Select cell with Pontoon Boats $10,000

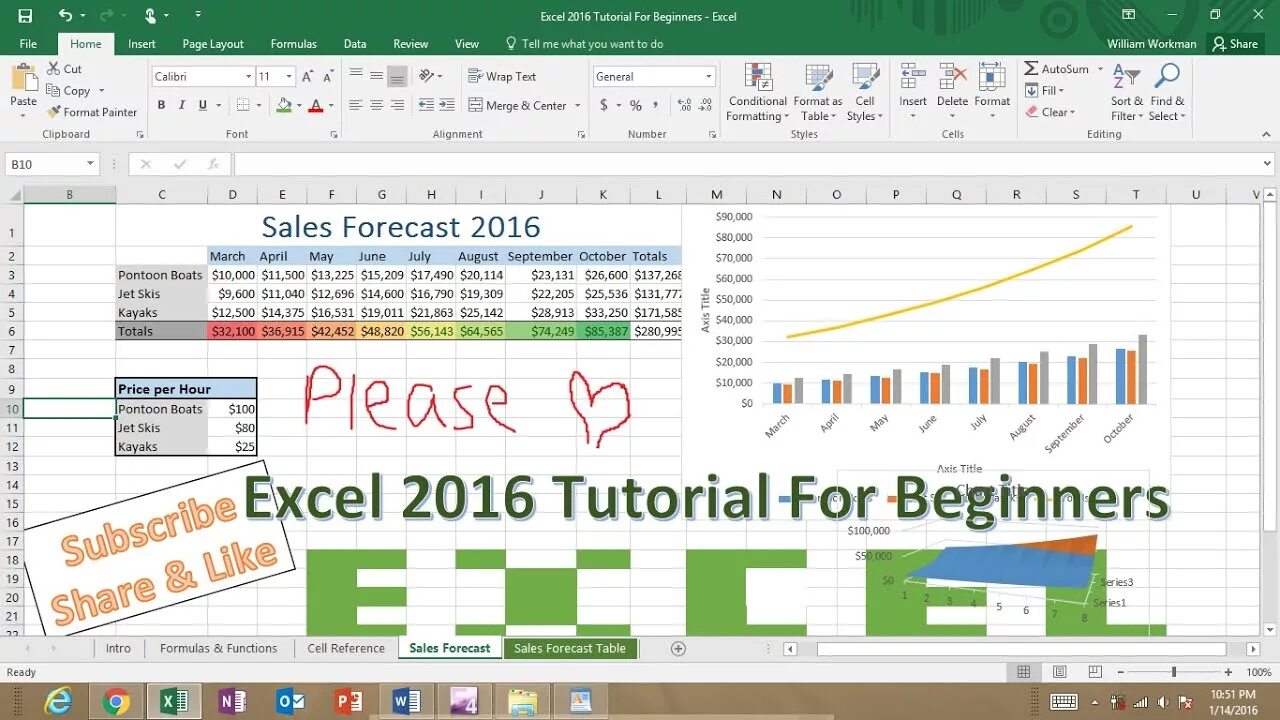(232, 275)
